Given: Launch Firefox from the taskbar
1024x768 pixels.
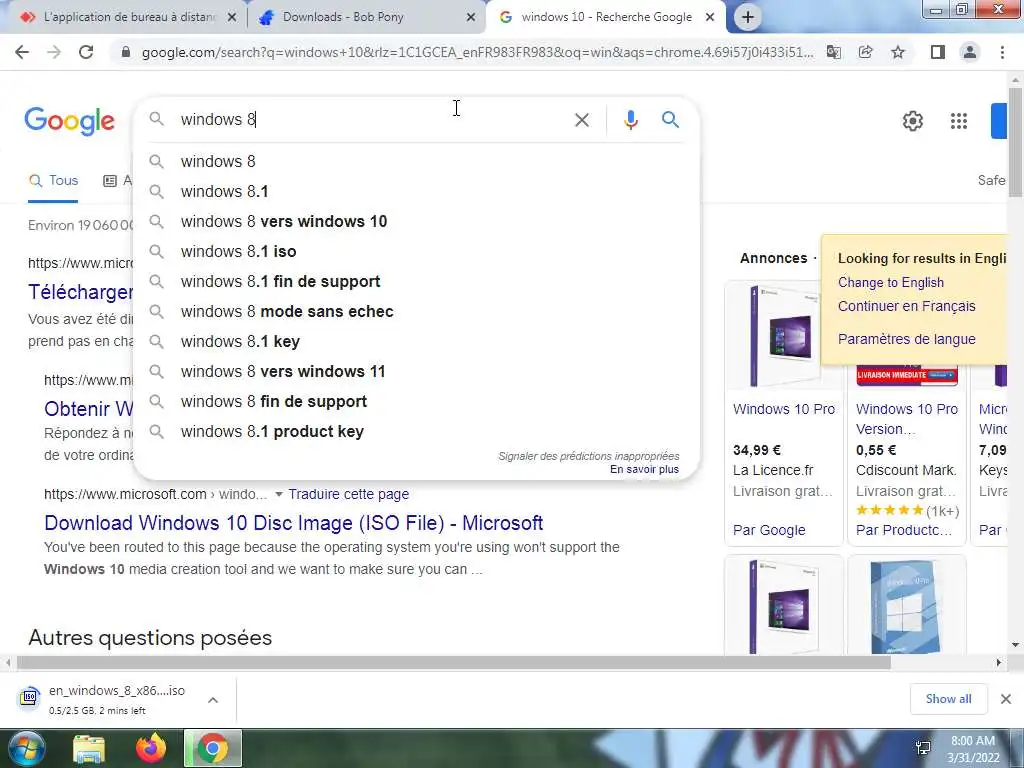Looking at the screenshot, I should 151,748.
